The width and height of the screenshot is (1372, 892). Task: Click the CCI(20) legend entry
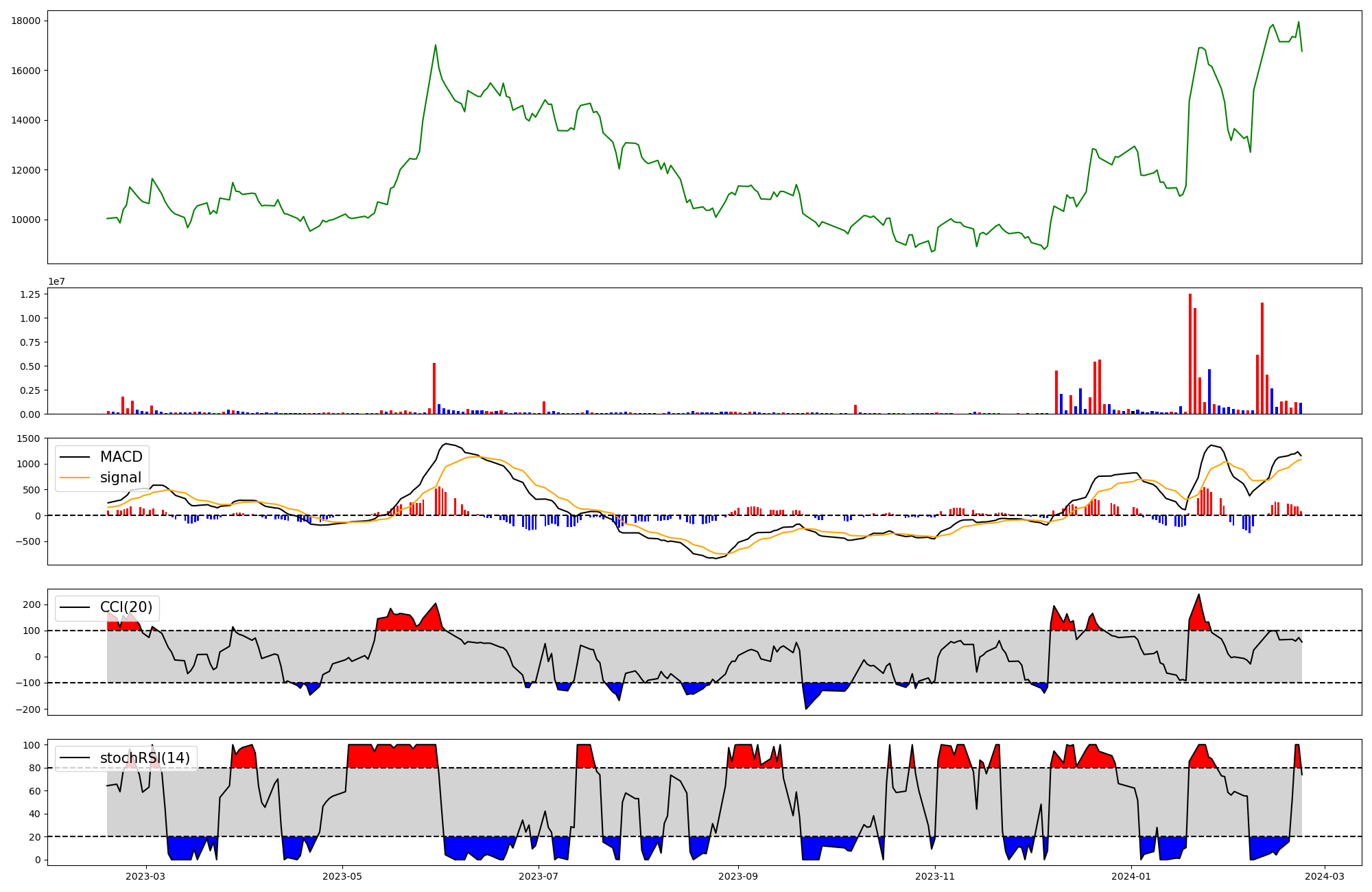tap(126, 607)
